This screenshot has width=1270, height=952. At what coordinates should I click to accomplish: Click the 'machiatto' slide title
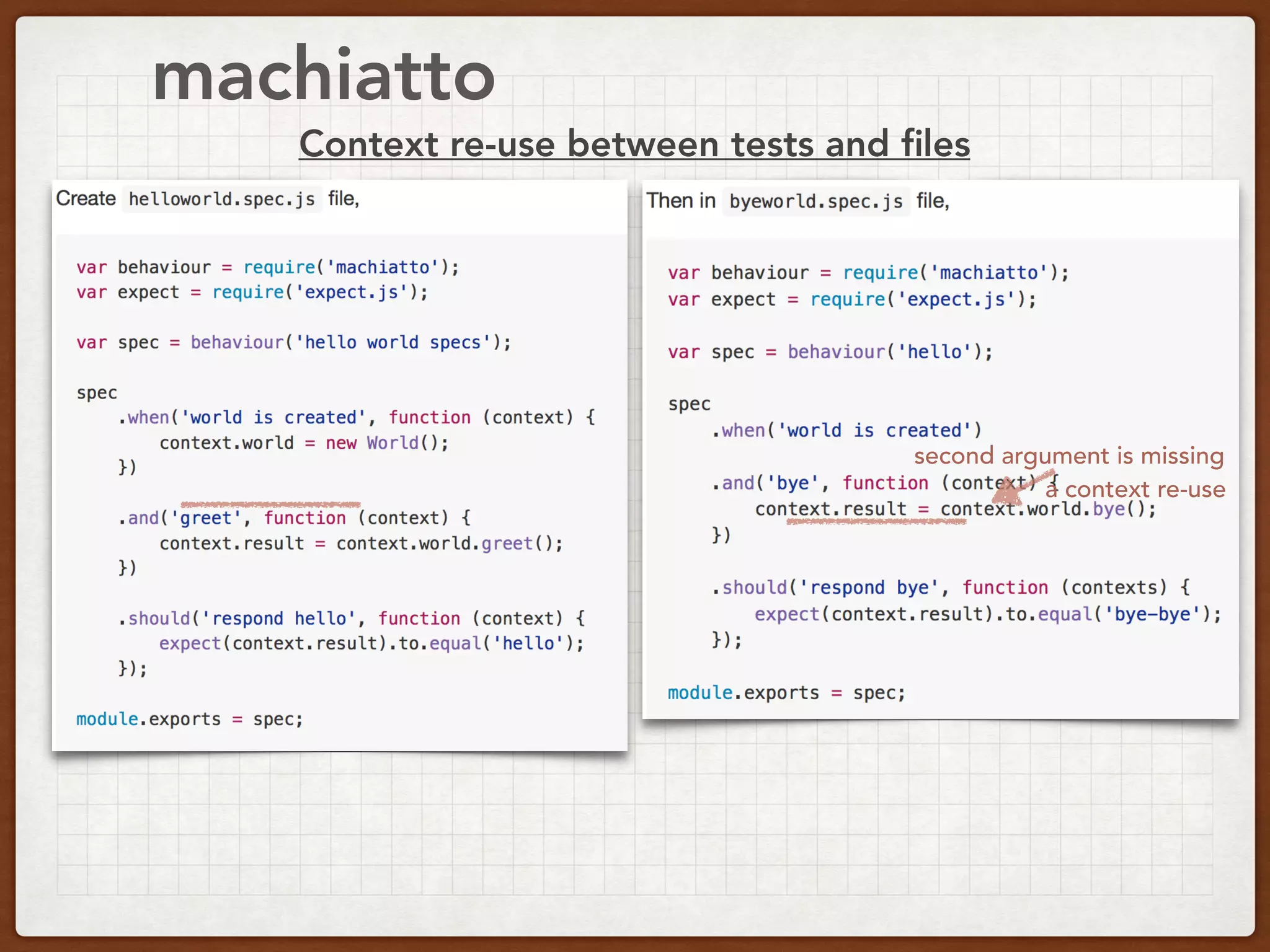(324, 74)
